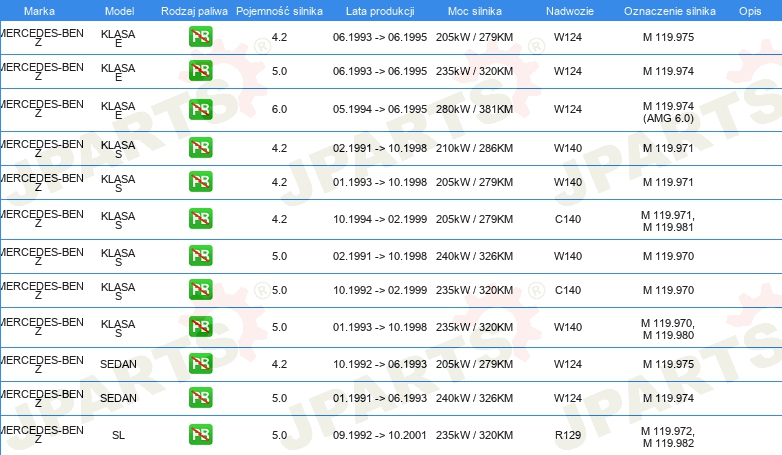
Task: Click the petrol fuel icon in the SL R129 row
Action: [x=200, y=435]
